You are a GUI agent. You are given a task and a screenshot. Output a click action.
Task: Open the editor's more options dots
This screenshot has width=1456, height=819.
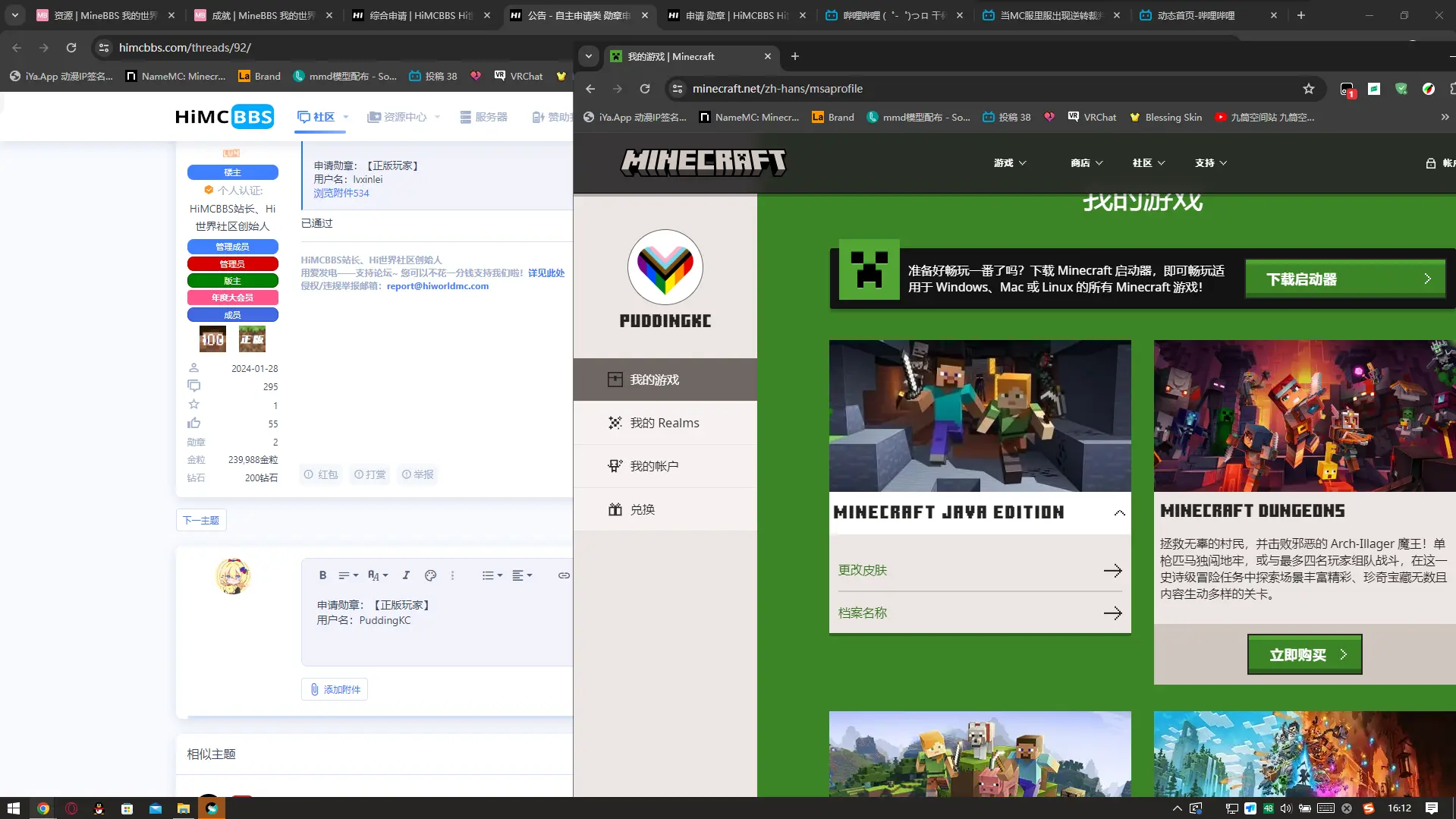pyautogui.click(x=453, y=575)
